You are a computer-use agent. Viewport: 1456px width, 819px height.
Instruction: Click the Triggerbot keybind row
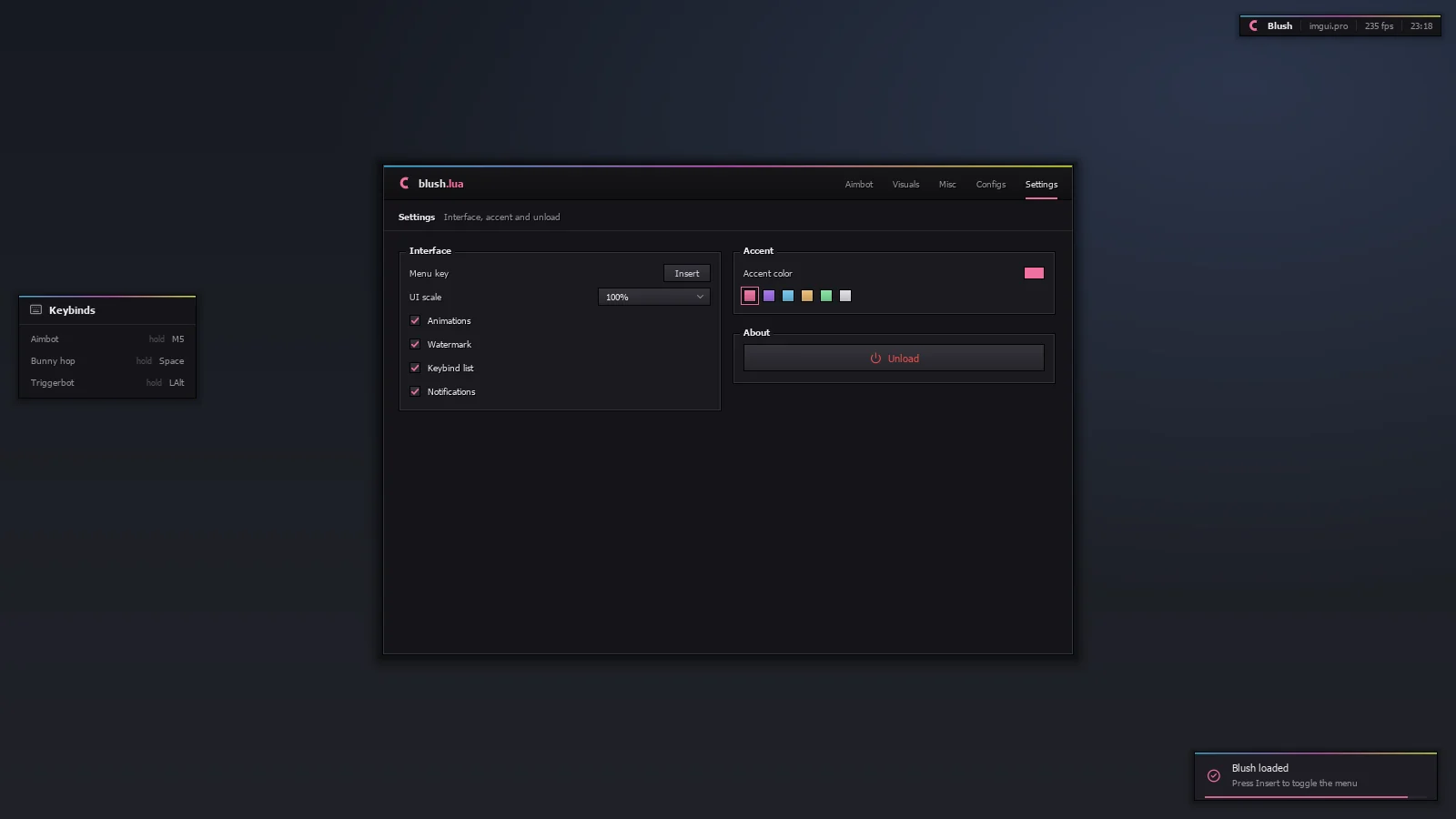click(x=107, y=382)
